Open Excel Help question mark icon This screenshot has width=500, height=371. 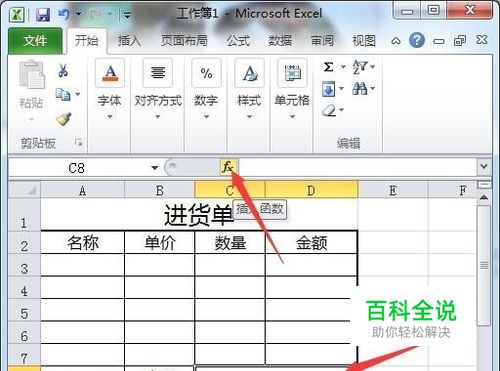417,40
